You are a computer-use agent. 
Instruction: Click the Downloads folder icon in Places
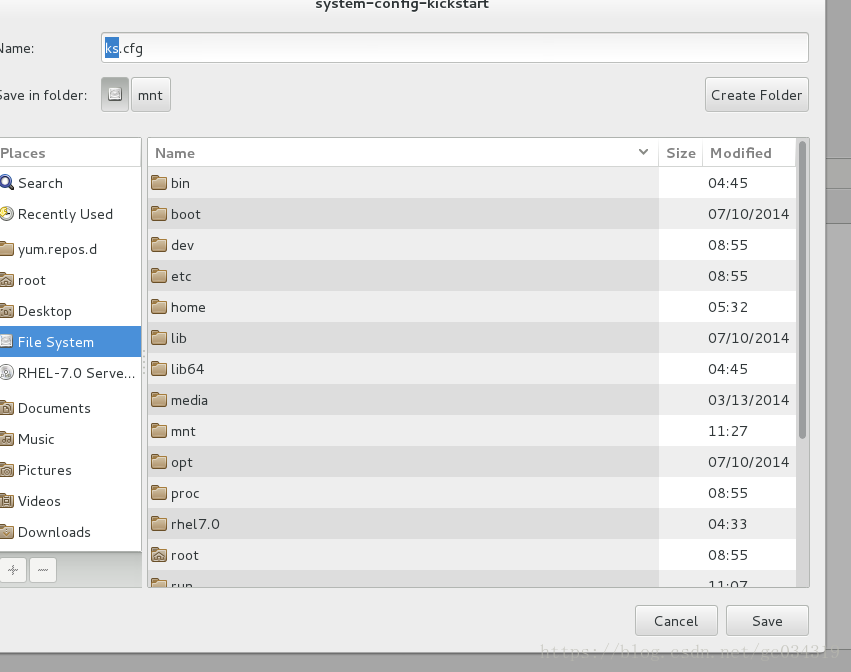[7, 531]
